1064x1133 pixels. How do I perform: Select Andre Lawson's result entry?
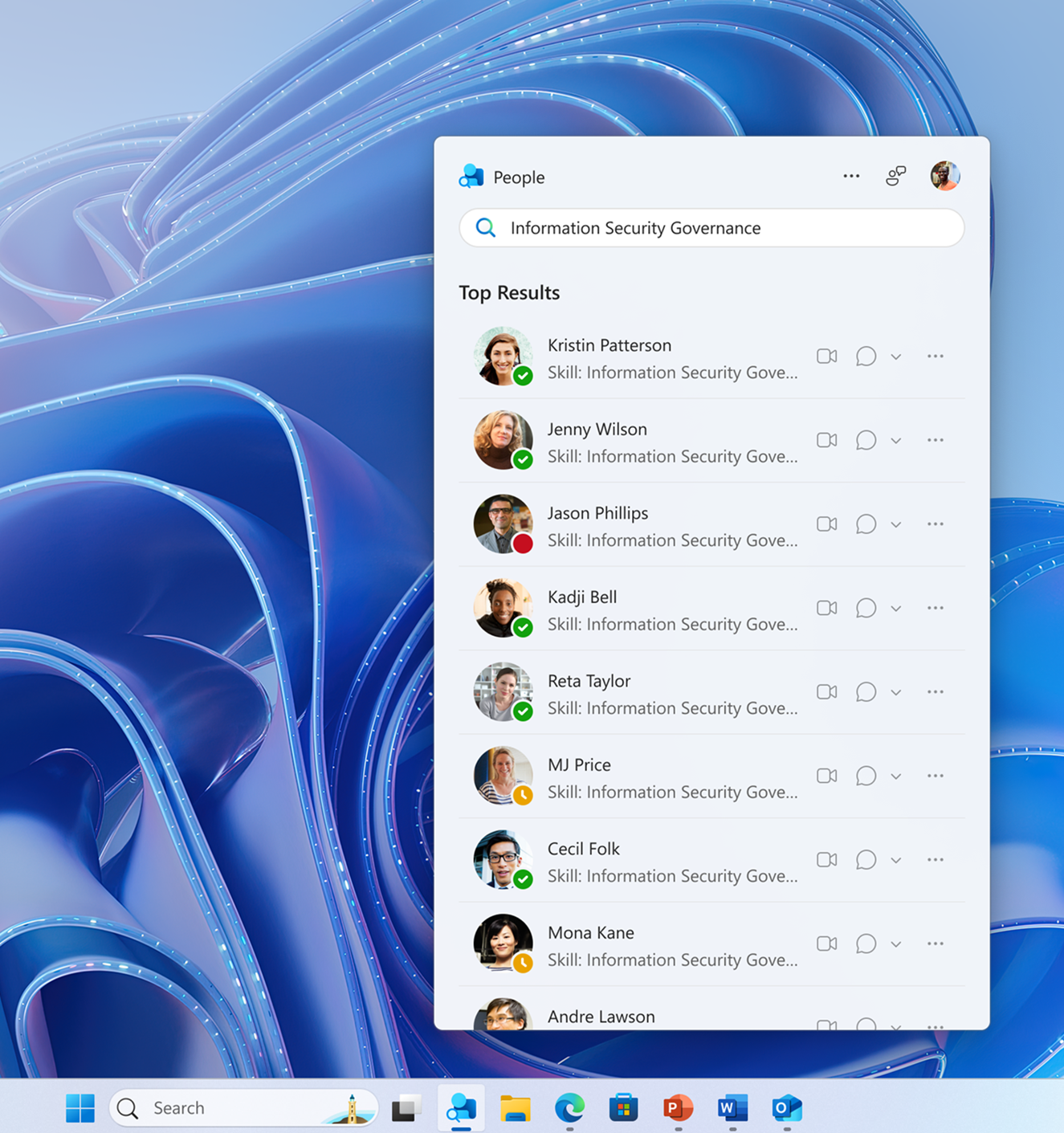coord(601,1017)
